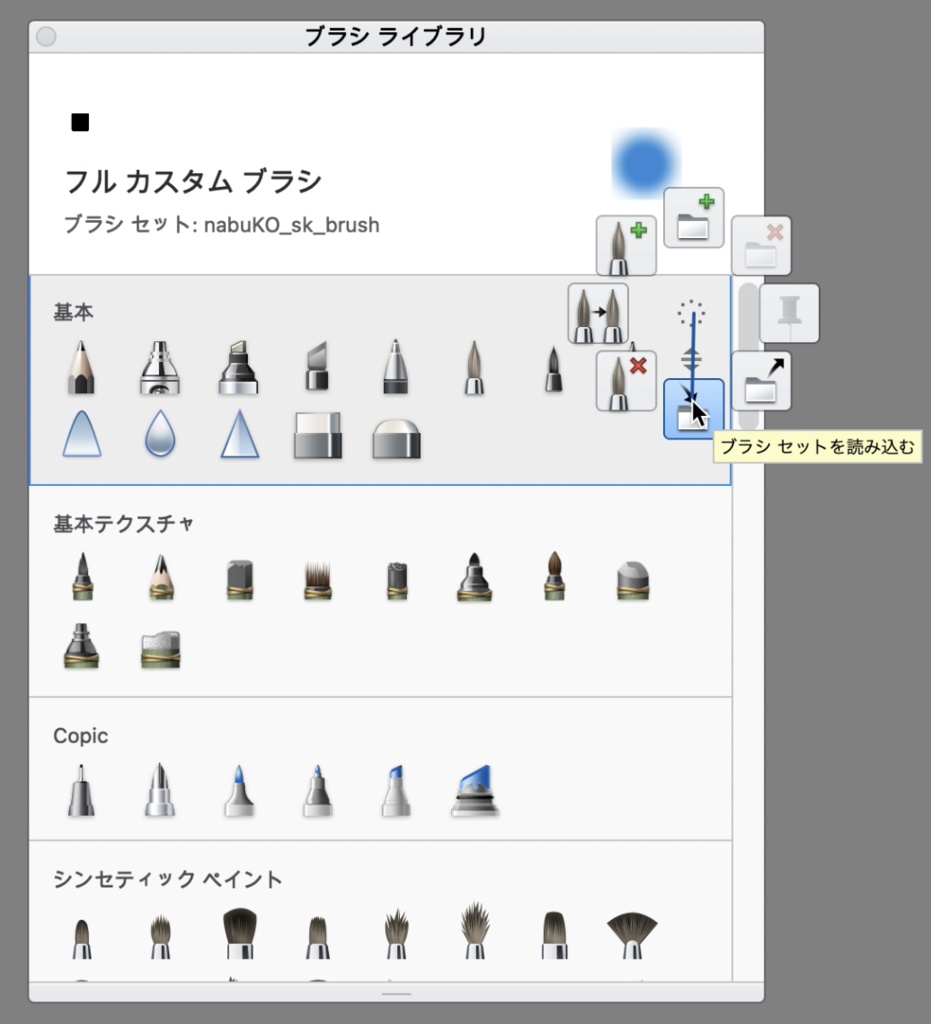The width and height of the screenshot is (931, 1024).
Task: Delete the current brush set
Action: click(761, 245)
